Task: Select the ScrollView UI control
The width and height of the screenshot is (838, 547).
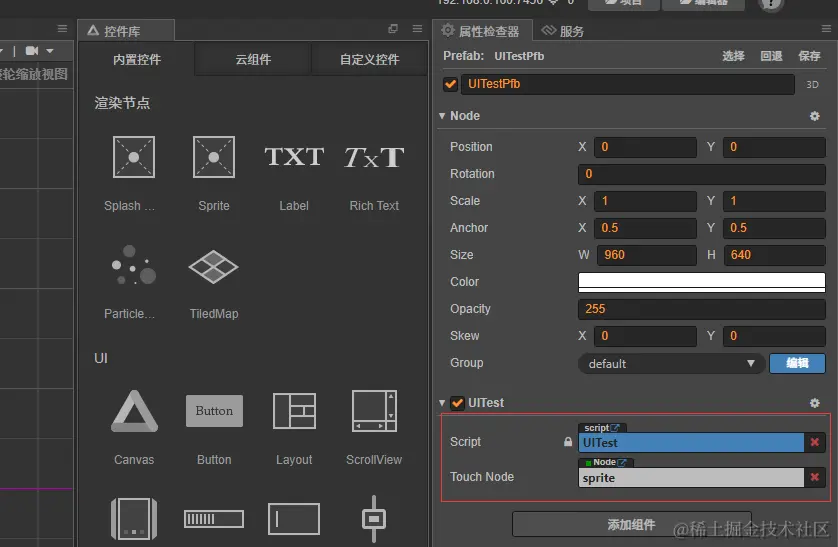Action: (374, 411)
